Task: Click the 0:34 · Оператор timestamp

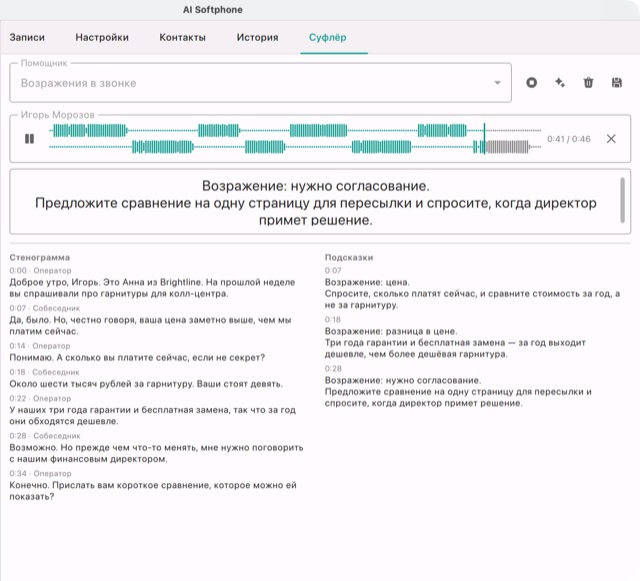Action: pyautogui.click(x=40, y=473)
